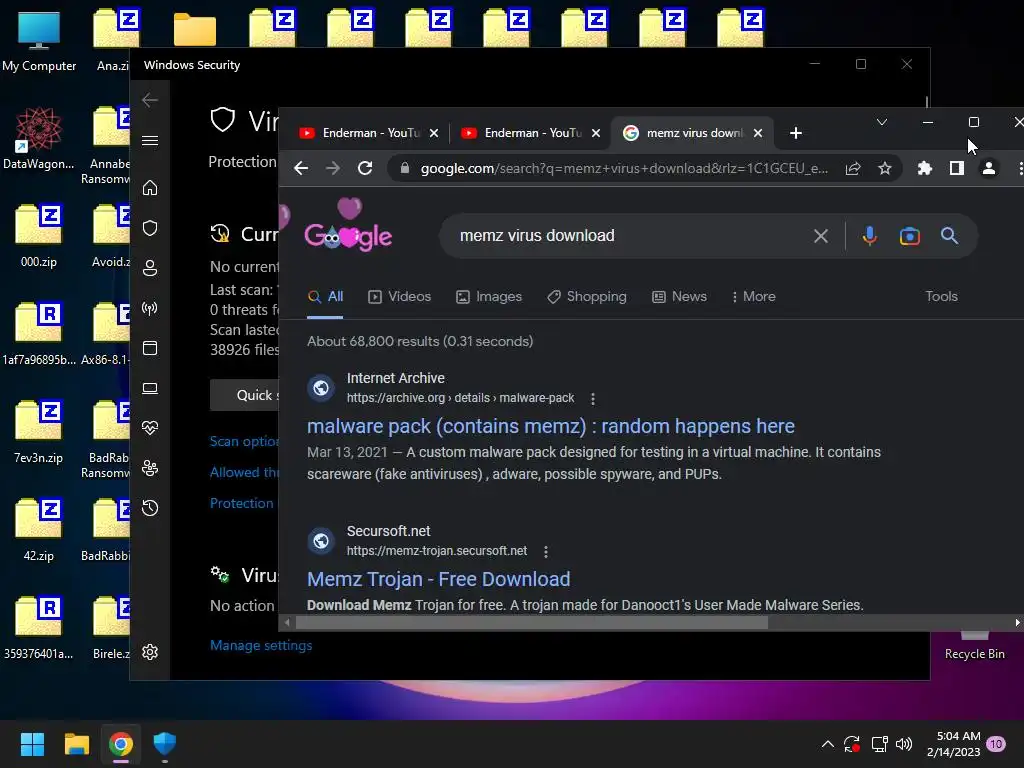Expand the More search filters menu
1024x768 pixels.
(x=754, y=296)
